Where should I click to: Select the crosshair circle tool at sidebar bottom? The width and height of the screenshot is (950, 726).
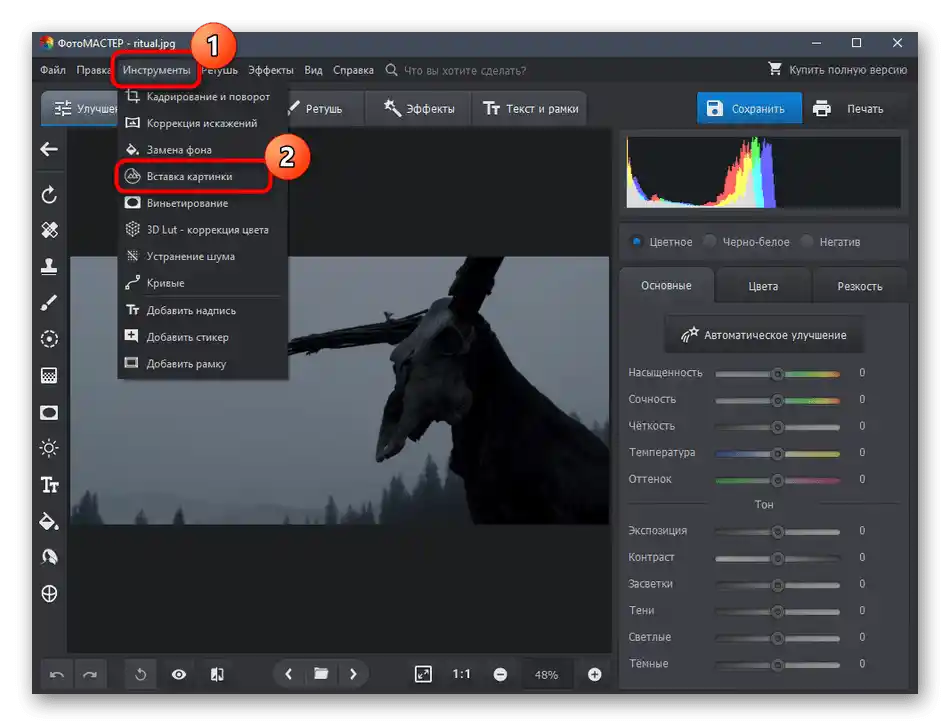point(49,594)
